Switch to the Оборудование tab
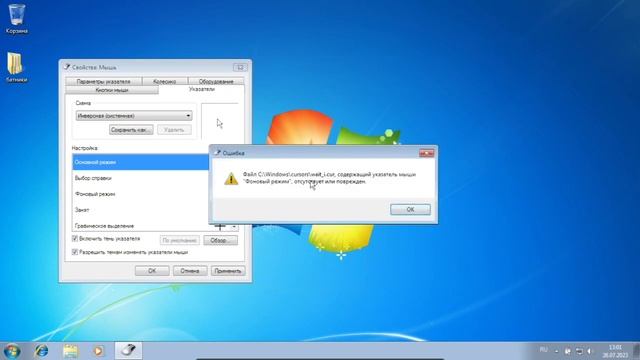 pos(216,81)
